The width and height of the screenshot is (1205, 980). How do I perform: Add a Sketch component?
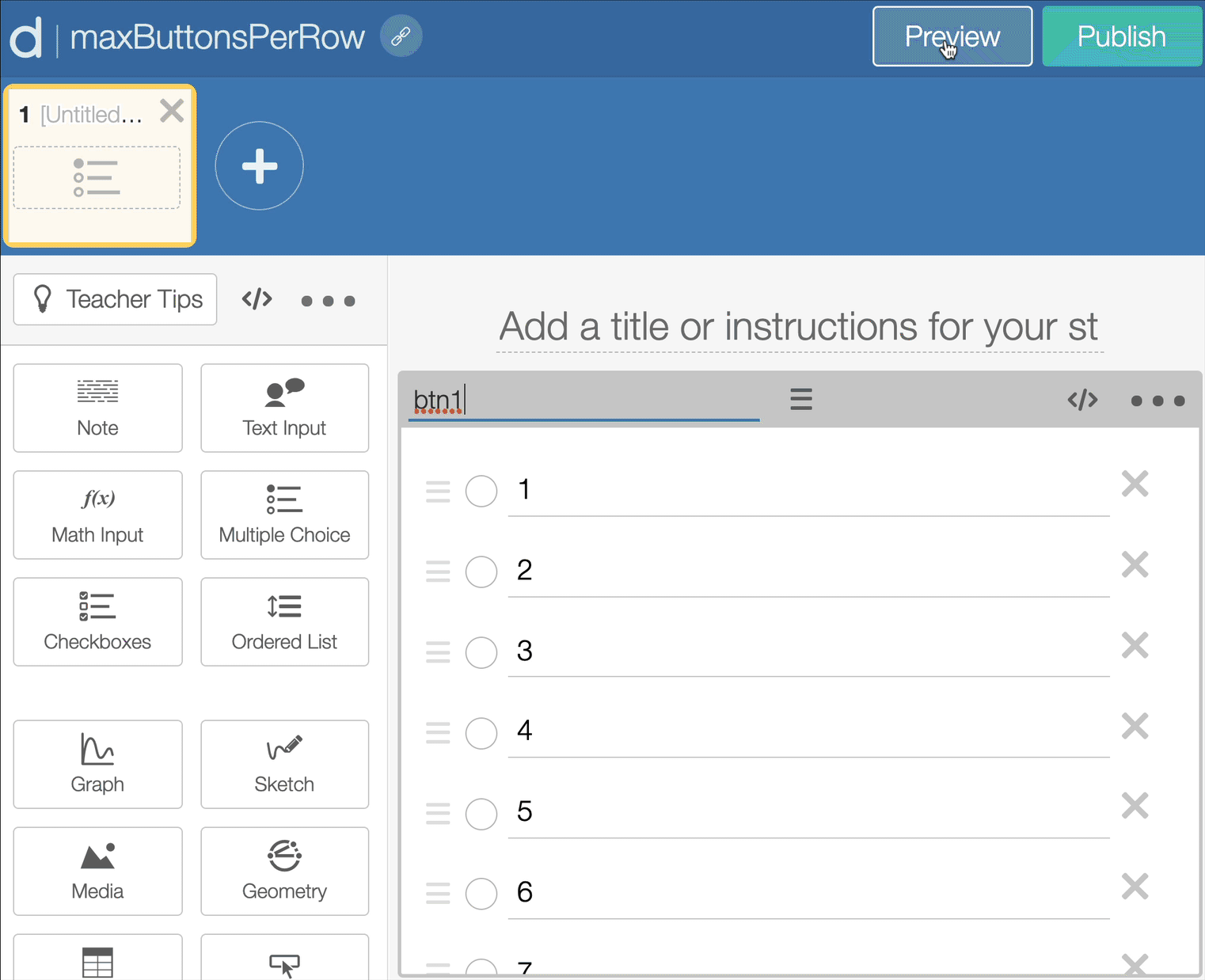coord(284,764)
